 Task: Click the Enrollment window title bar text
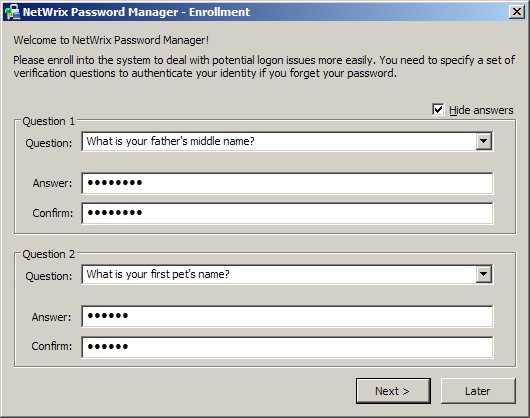pyautogui.click(x=136, y=12)
